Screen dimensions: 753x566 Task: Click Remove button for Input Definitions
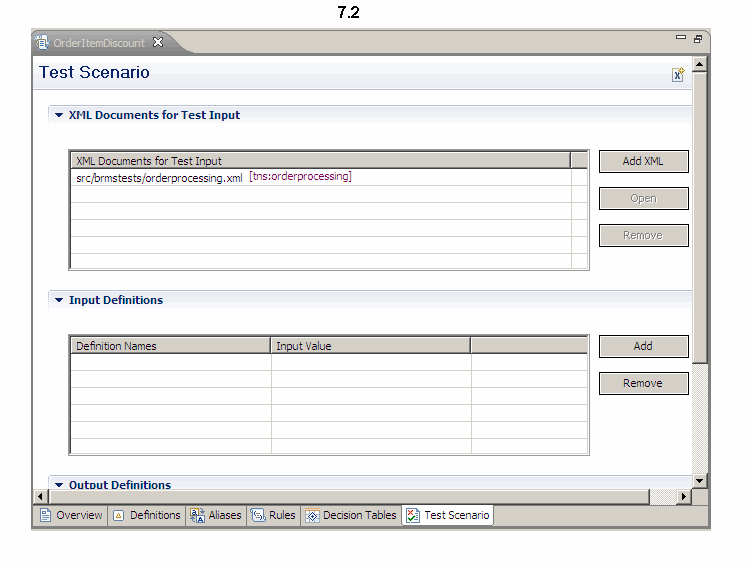pyautogui.click(x=643, y=383)
